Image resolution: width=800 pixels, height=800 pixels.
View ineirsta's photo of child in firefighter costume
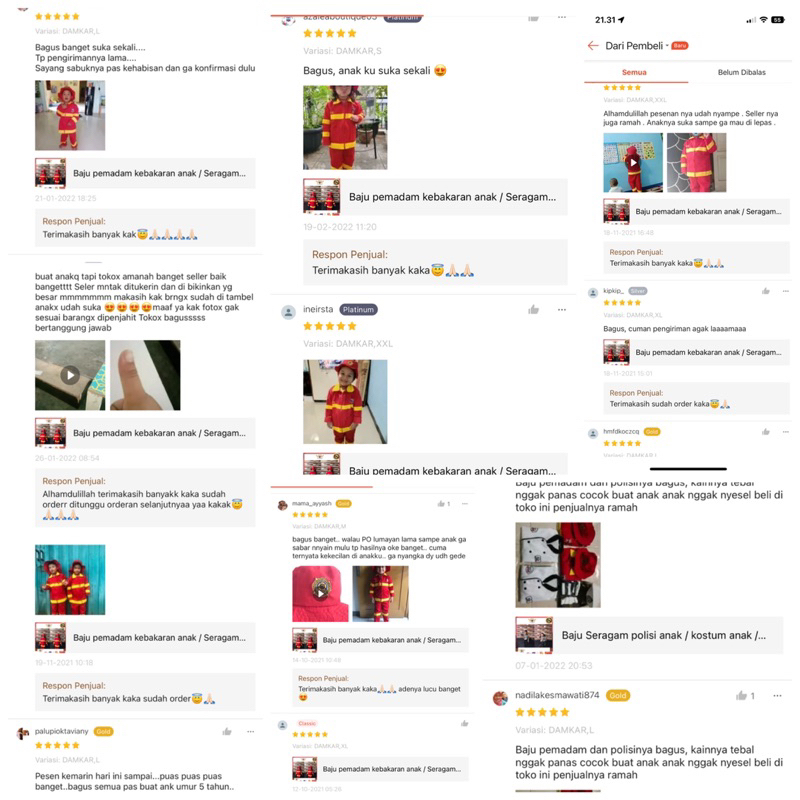[x=345, y=402]
